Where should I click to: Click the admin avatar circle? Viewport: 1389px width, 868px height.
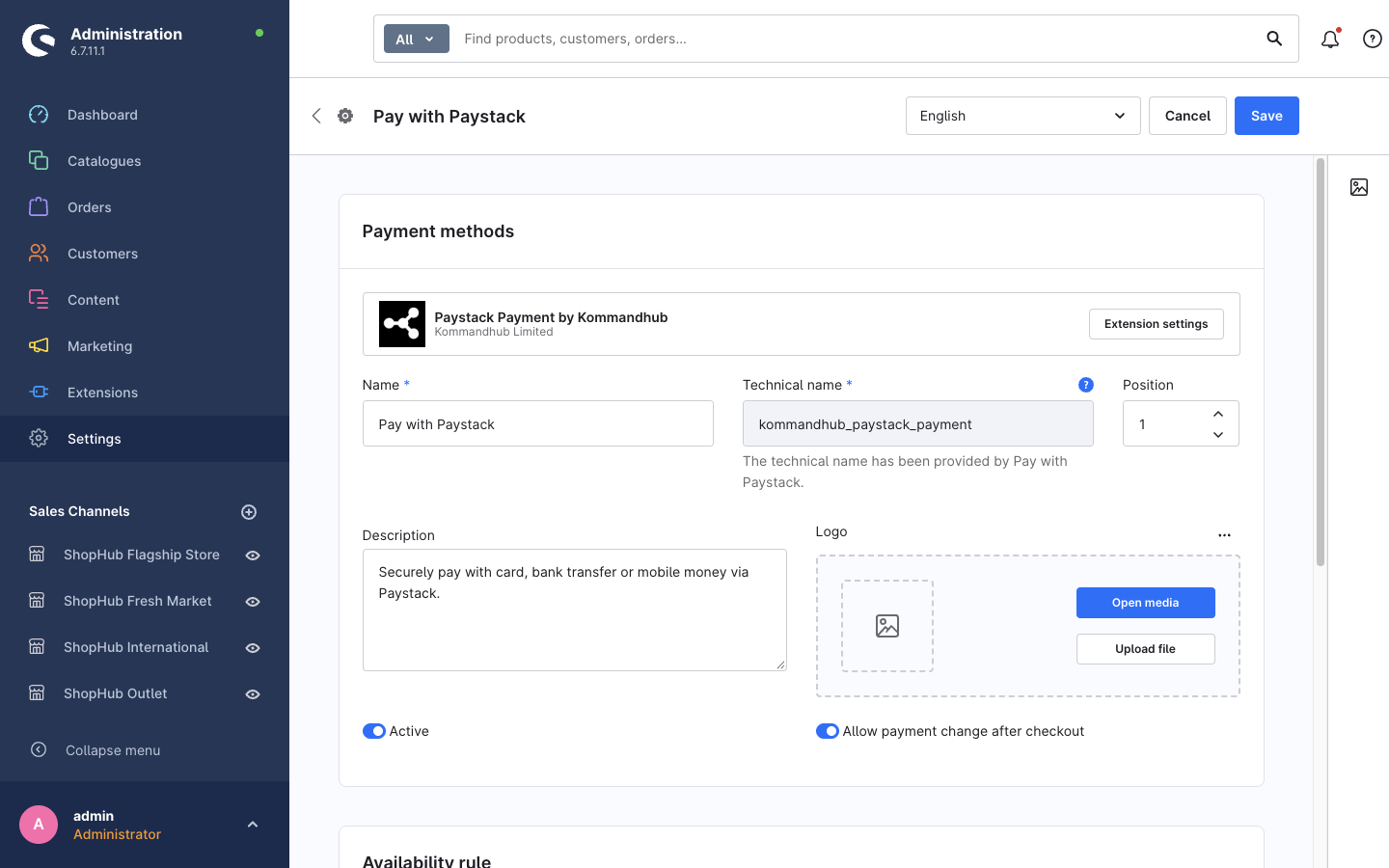(x=39, y=825)
